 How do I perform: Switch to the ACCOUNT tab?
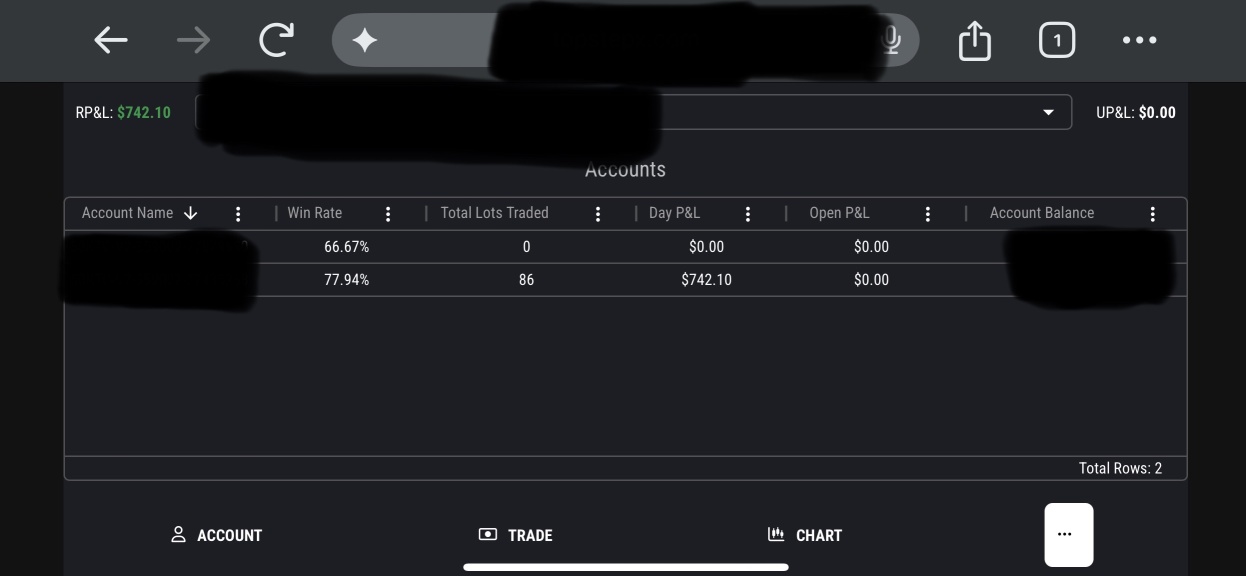[216, 535]
